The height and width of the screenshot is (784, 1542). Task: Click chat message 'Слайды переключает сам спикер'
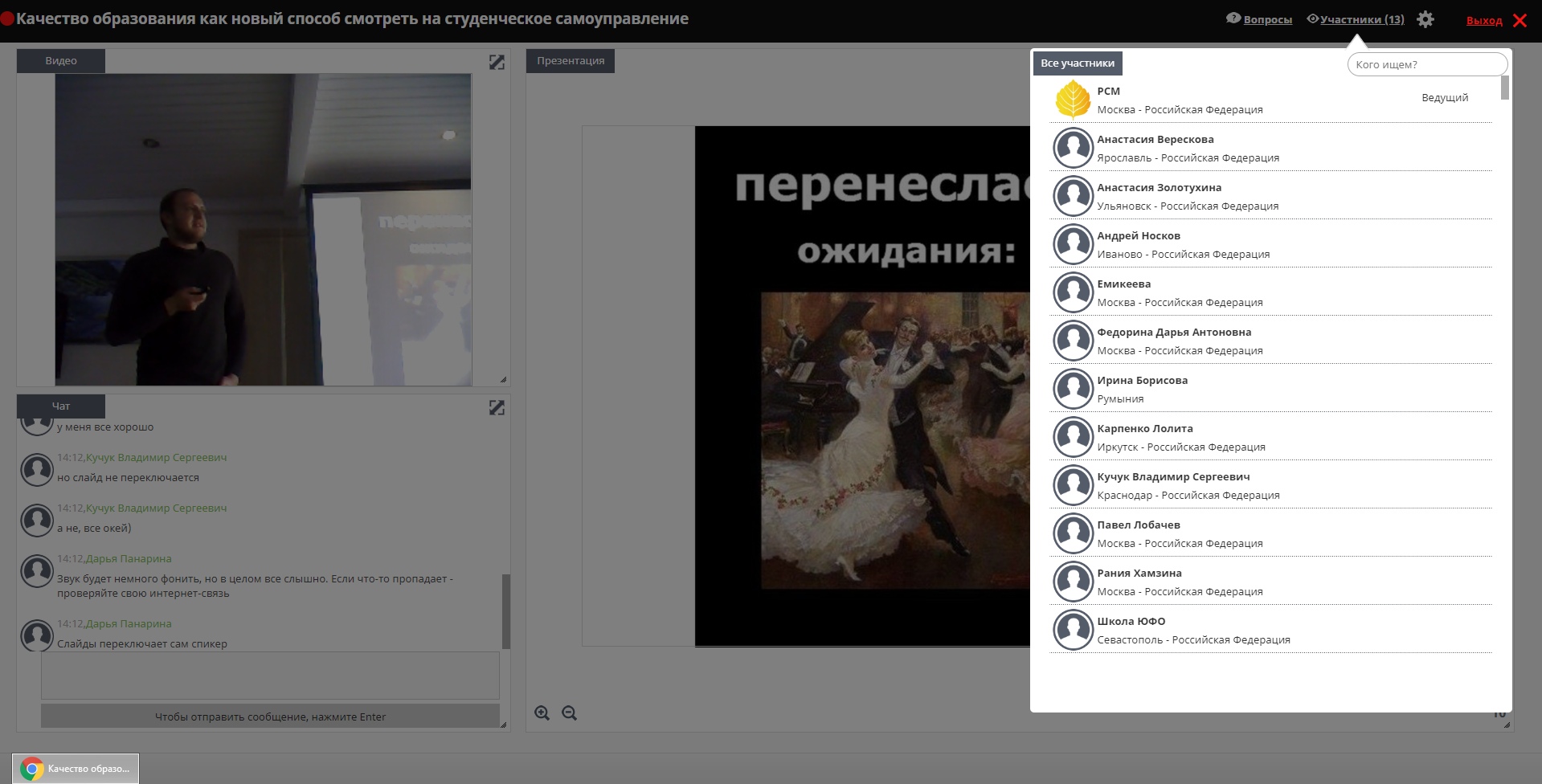(142, 643)
